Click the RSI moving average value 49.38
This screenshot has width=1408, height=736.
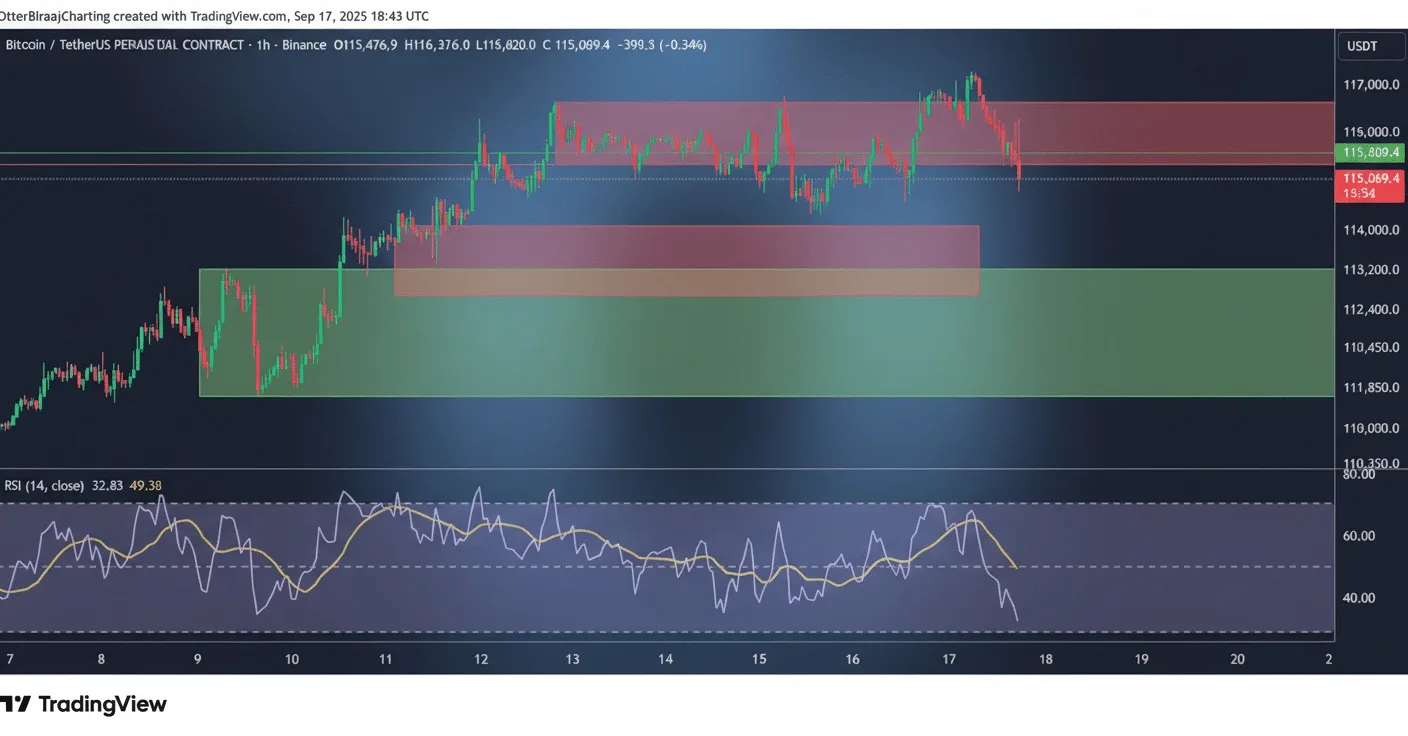(x=146, y=486)
